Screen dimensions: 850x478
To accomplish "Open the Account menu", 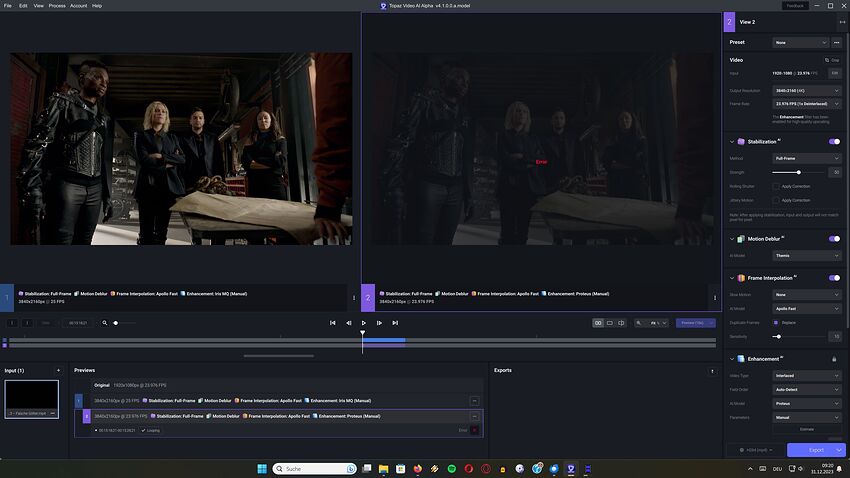I will 79,6.
